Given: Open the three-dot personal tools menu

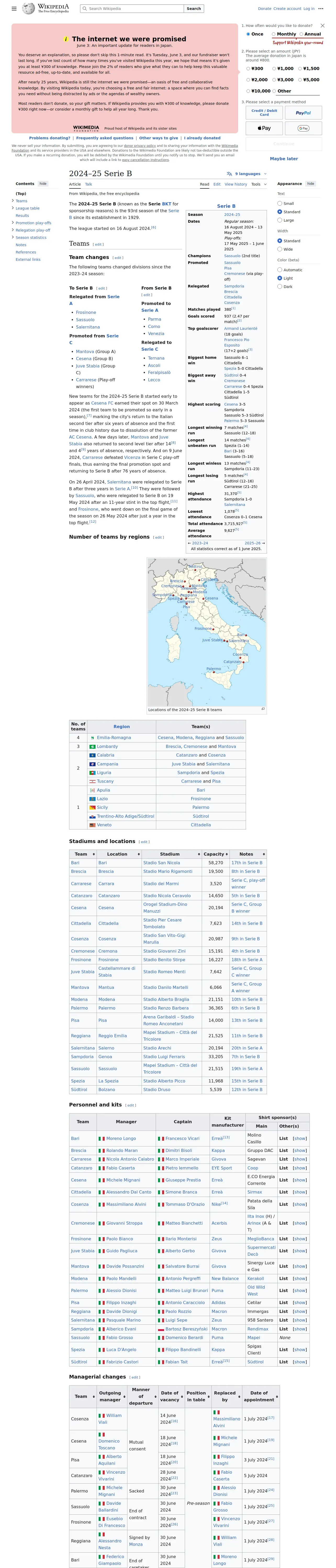Looking at the screenshot, I should 321,9.
